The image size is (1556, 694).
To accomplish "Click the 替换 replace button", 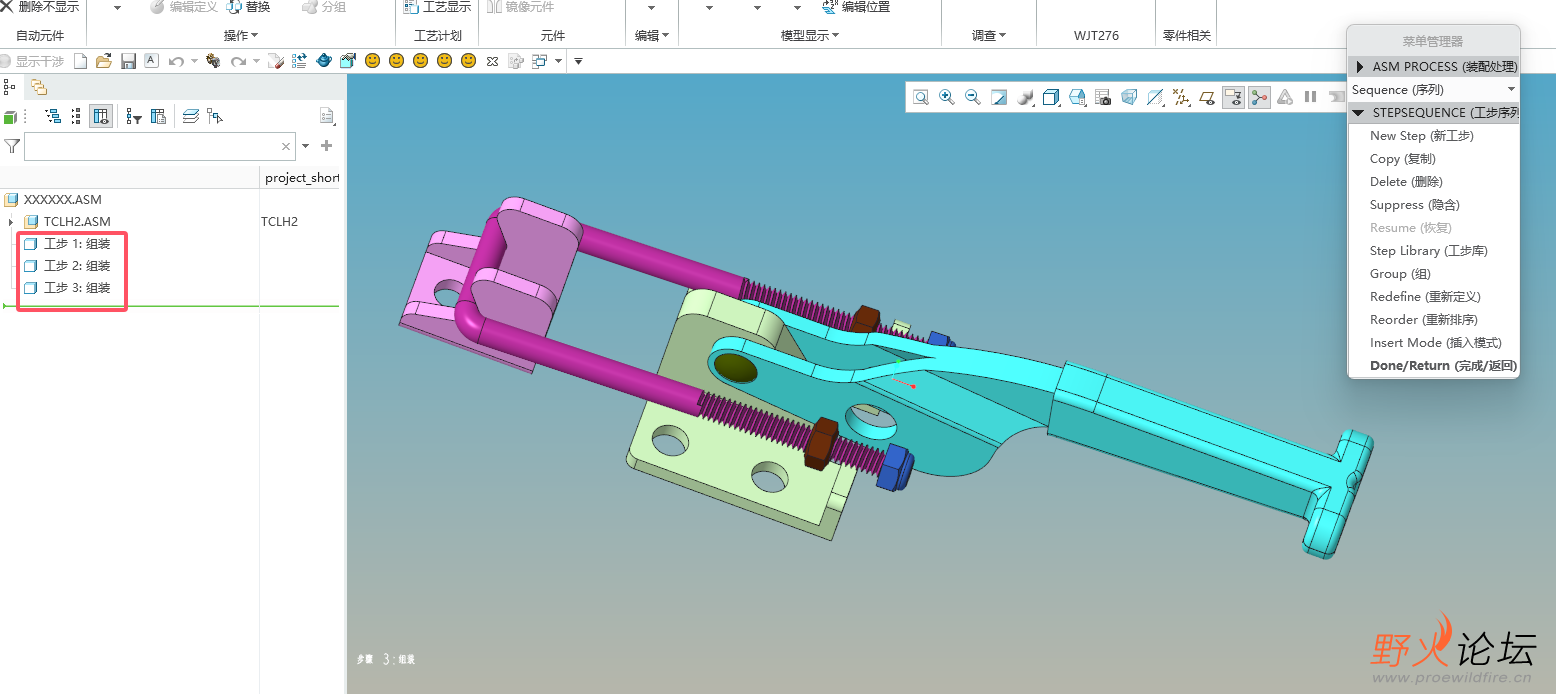I will 248,7.
